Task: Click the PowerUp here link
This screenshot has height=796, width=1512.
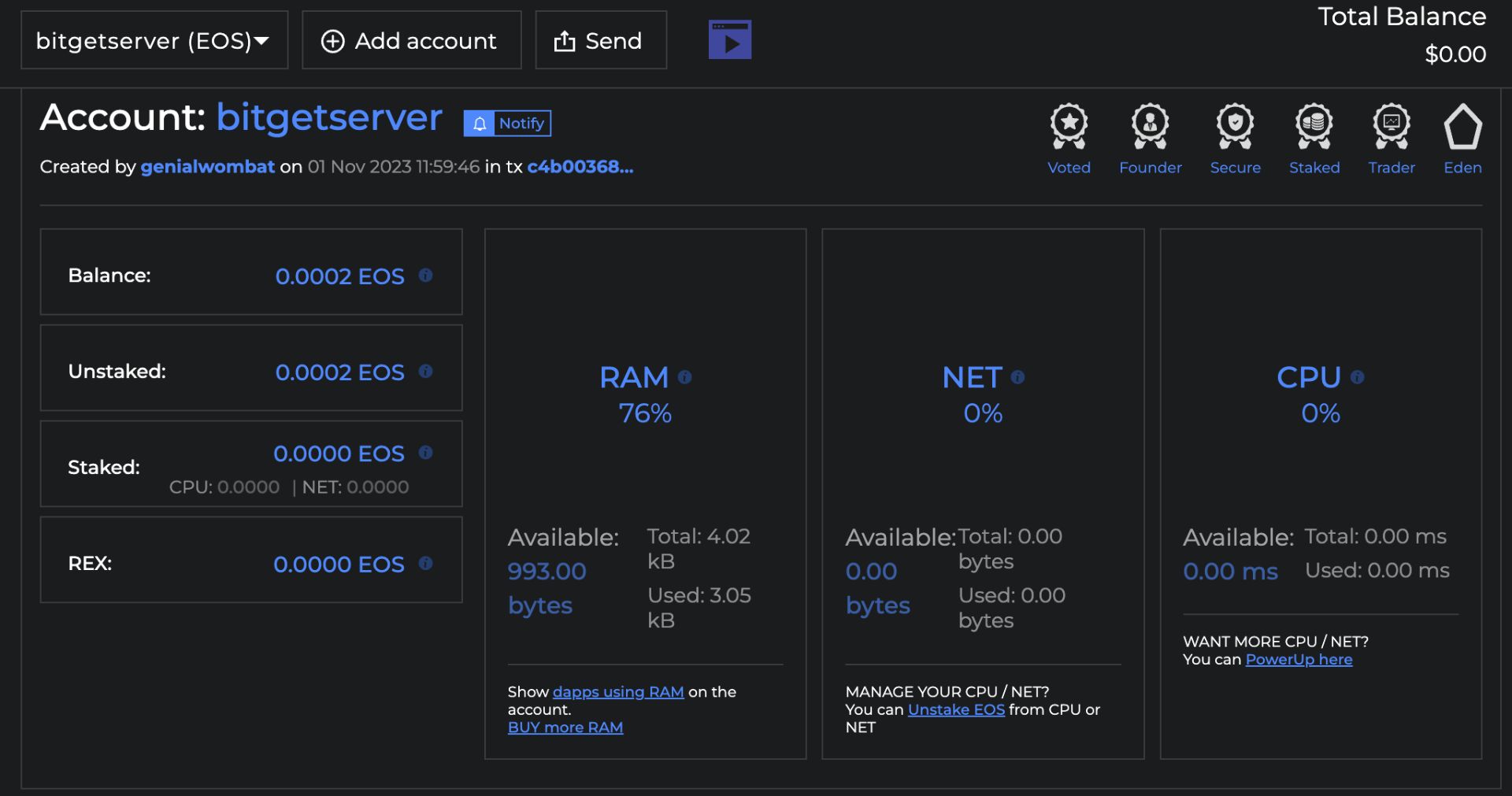Action: coord(1299,659)
